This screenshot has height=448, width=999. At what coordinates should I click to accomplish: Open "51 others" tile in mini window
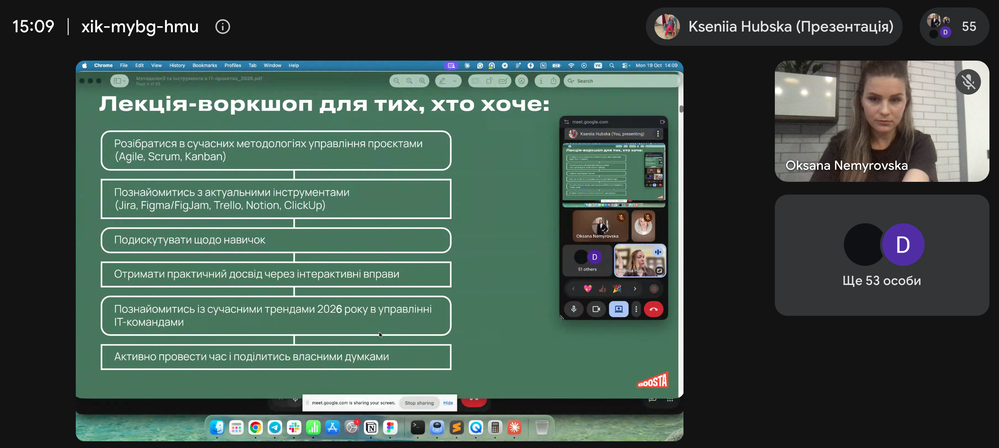tap(587, 261)
